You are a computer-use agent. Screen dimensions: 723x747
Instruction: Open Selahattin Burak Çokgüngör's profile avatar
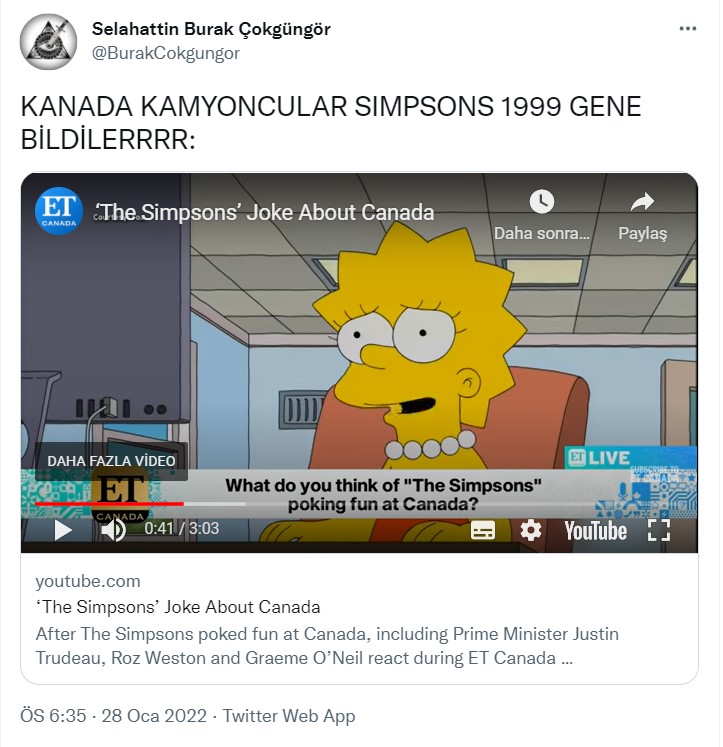pyautogui.click(x=48, y=41)
